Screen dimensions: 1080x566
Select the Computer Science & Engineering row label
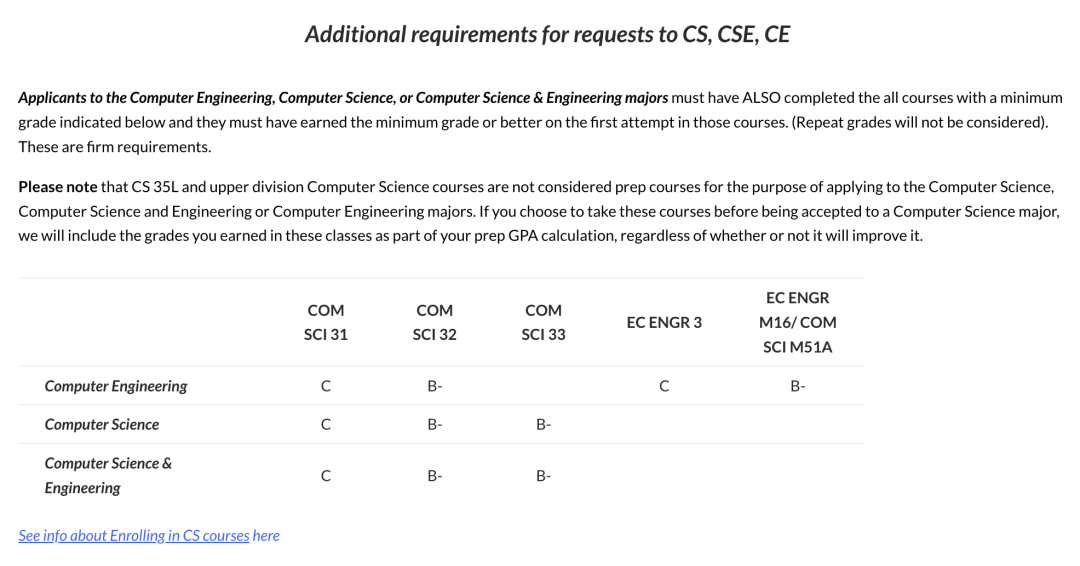pyautogui.click(x=108, y=475)
